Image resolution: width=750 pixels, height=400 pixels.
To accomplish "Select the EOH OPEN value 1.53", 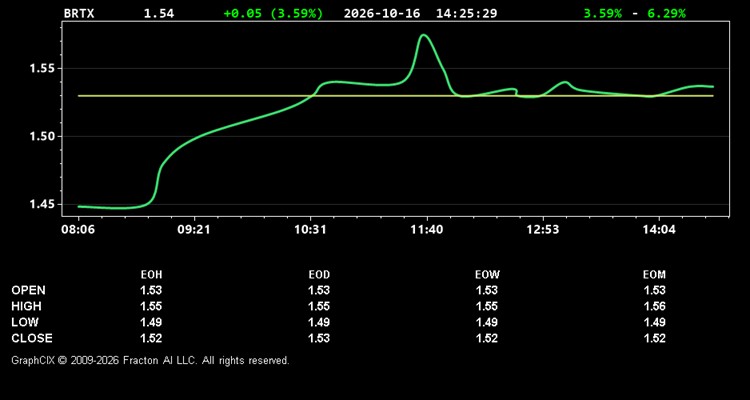I will click(x=151, y=290).
